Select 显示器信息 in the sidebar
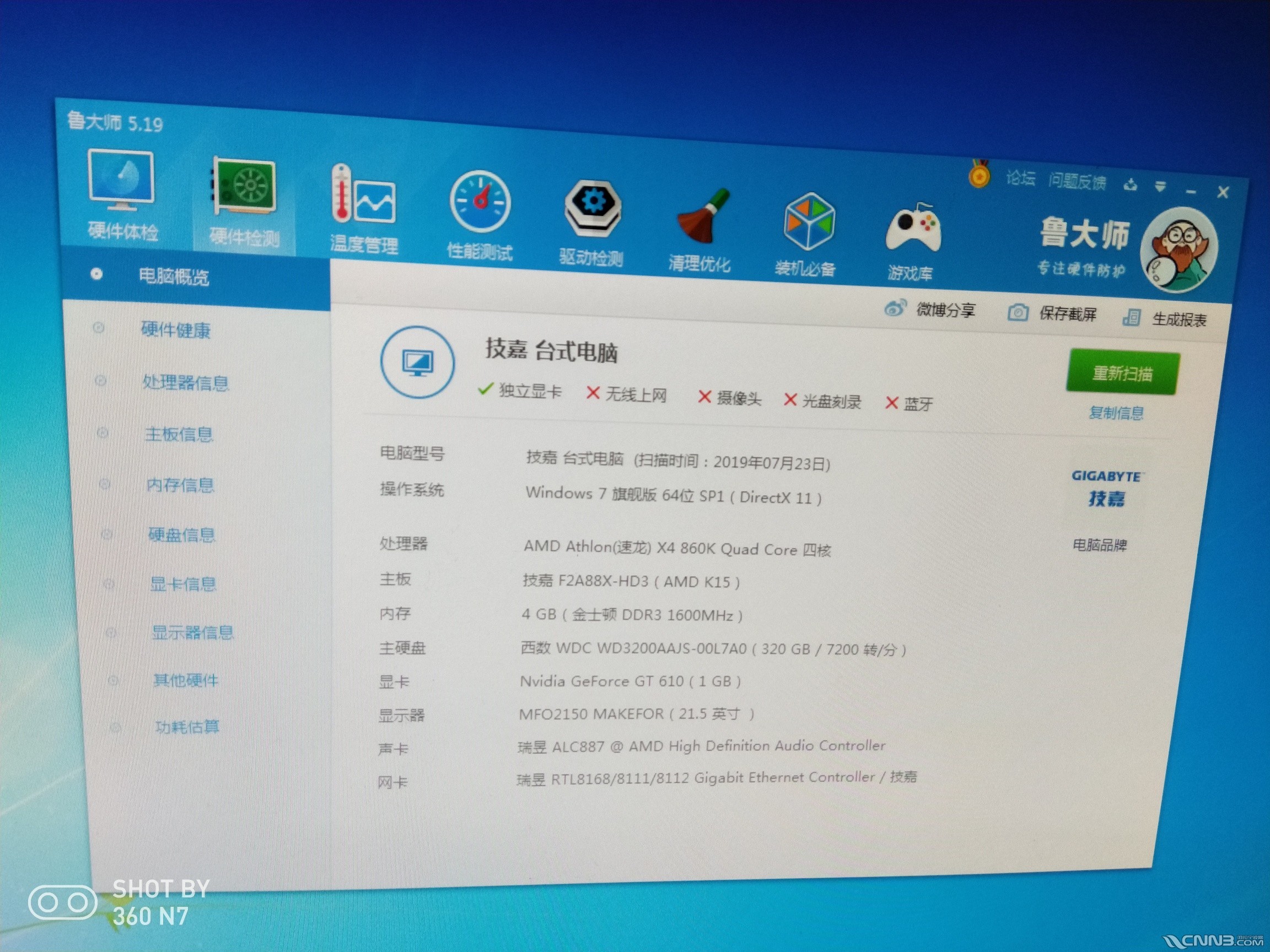This screenshot has height=952, width=1270. click(x=193, y=632)
